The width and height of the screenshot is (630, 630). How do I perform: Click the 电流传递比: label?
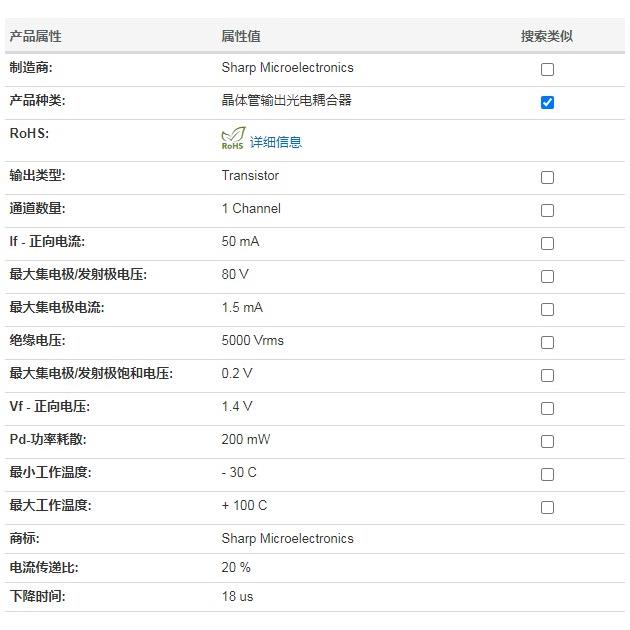click(44, 567)
